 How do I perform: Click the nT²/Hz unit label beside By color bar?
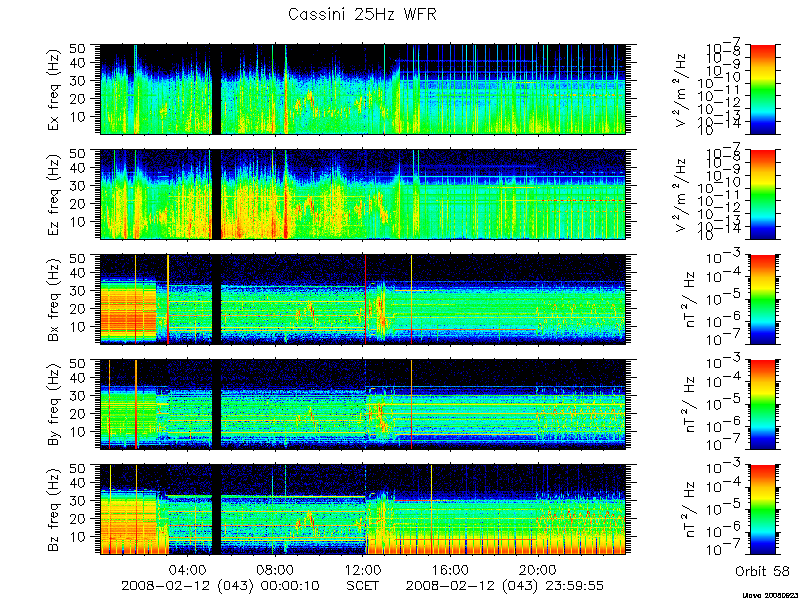(x=688, y=405)
